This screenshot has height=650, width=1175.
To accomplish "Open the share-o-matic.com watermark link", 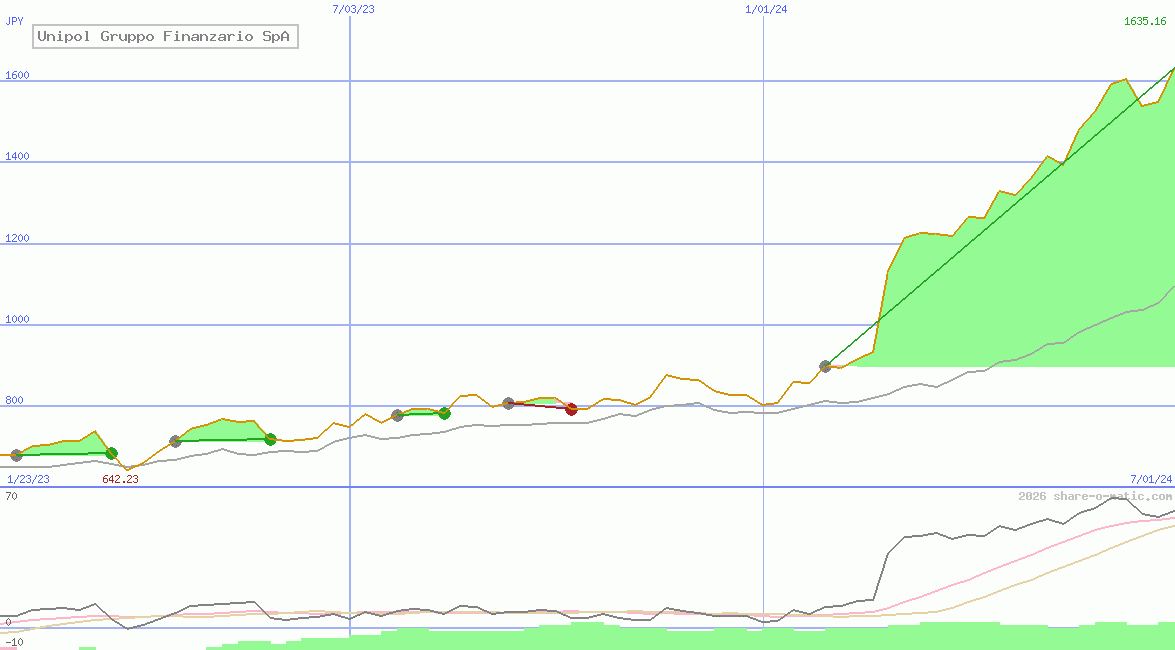I will tap(1095, 496).
